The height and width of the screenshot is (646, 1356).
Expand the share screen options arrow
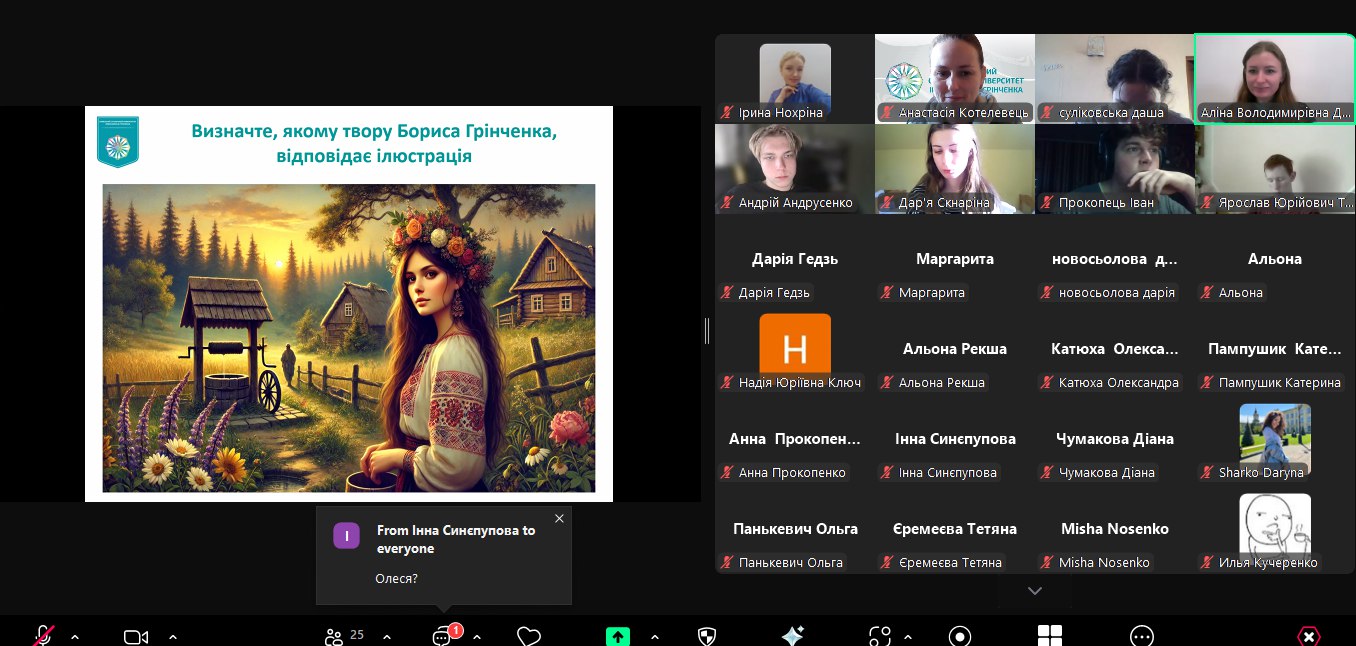coord(655,636)
